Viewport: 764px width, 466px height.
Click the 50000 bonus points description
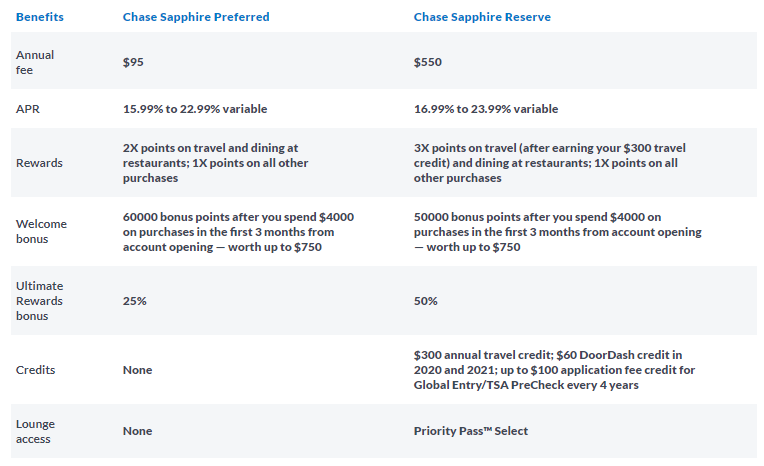click(x=558, y=232)
